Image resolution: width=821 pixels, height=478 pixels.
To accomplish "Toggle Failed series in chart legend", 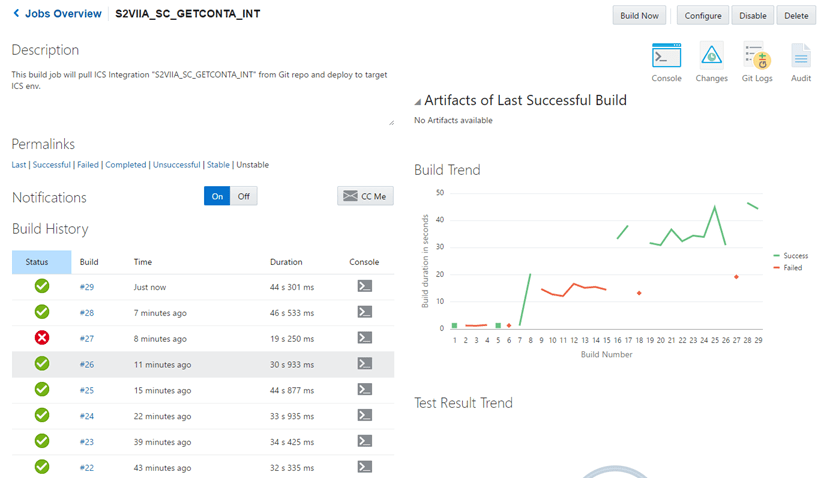I will (790, 268).
